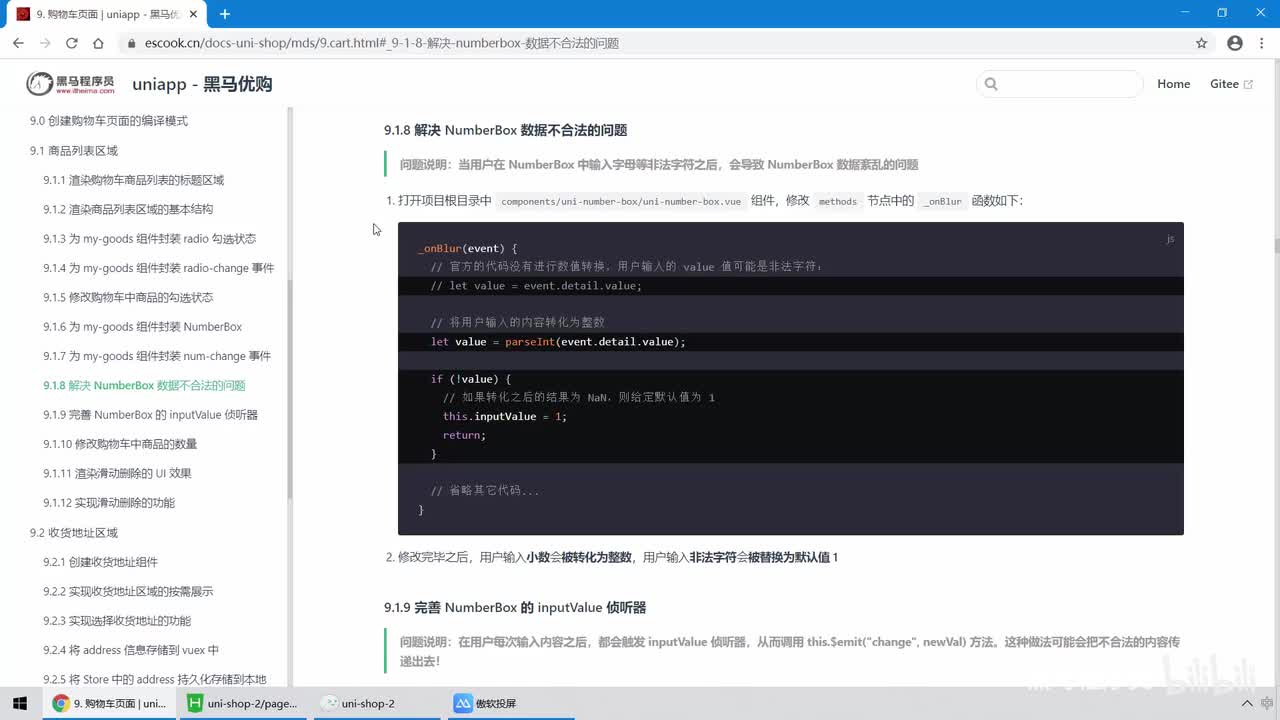Image resolution: width=1280 pixels, height=720 pixels.
Task: Open sidebar item 9.0 创建购物车页面的编译模式
Action: pos(109,121)
